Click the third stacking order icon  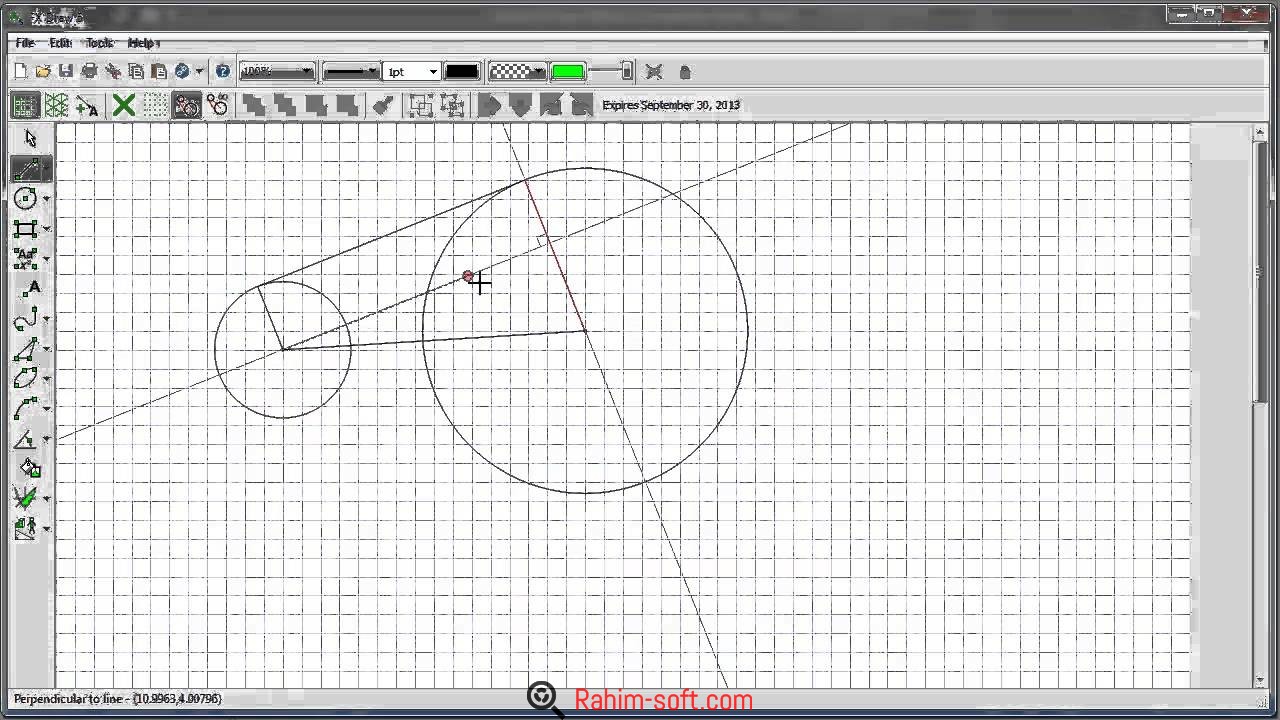pyautogui.click(x=316, y=105)
